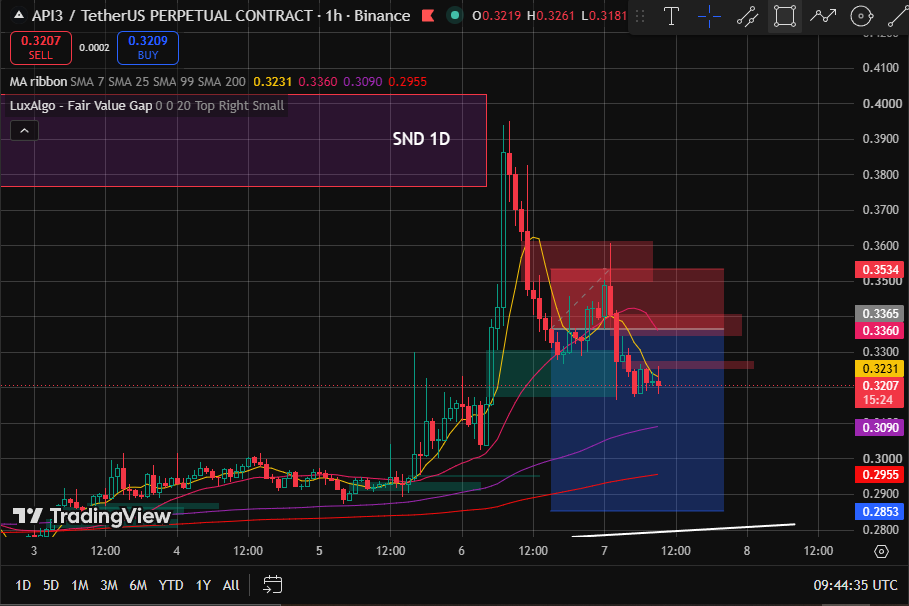Click the grey 0.3365 price label
This screenshot has height=606, width=909.
[x=880, y=314]
